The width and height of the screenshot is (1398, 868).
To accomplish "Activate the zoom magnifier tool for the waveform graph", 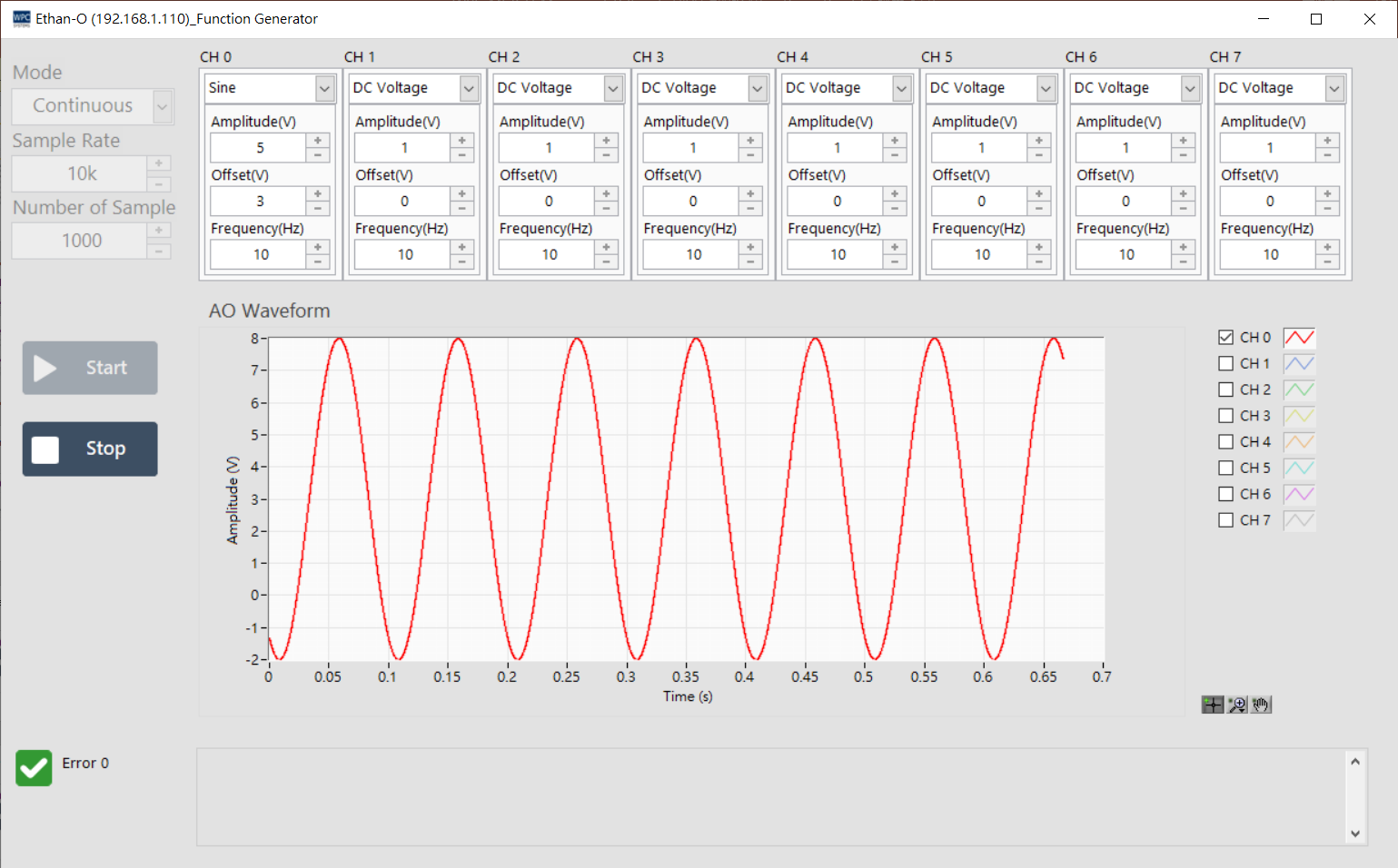I will (1236, 704).
